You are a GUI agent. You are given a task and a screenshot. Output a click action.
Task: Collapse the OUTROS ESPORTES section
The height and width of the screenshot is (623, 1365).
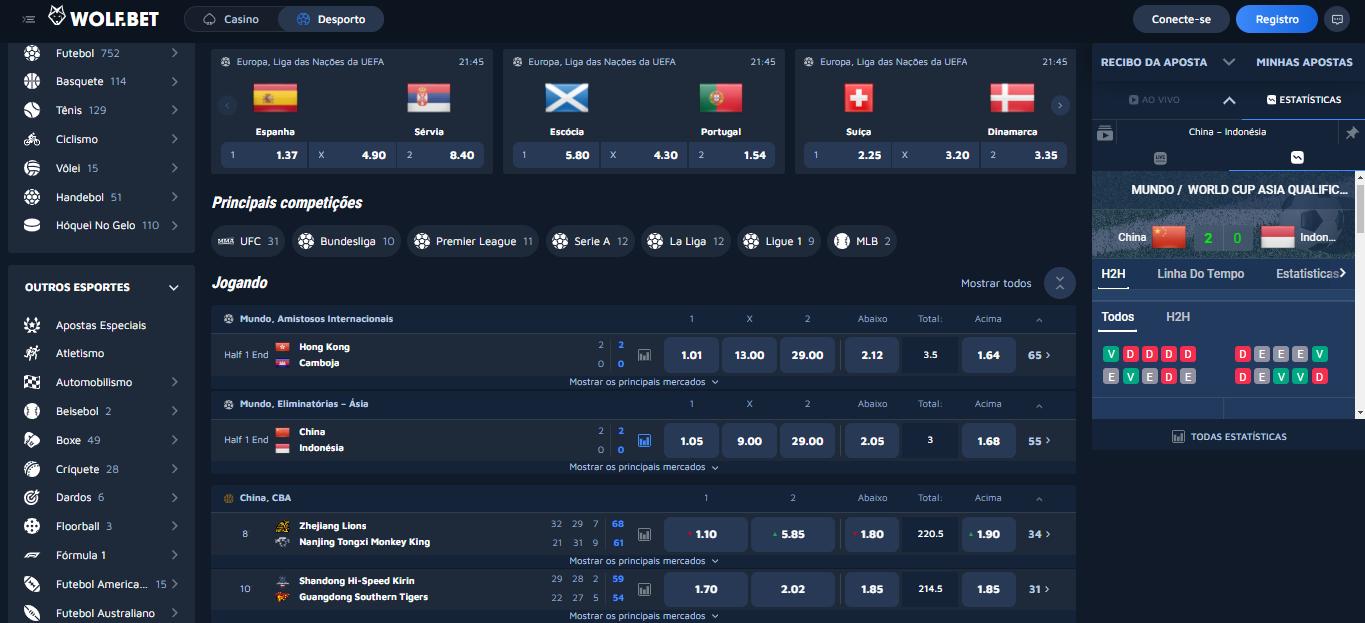(x=172, y=287)
